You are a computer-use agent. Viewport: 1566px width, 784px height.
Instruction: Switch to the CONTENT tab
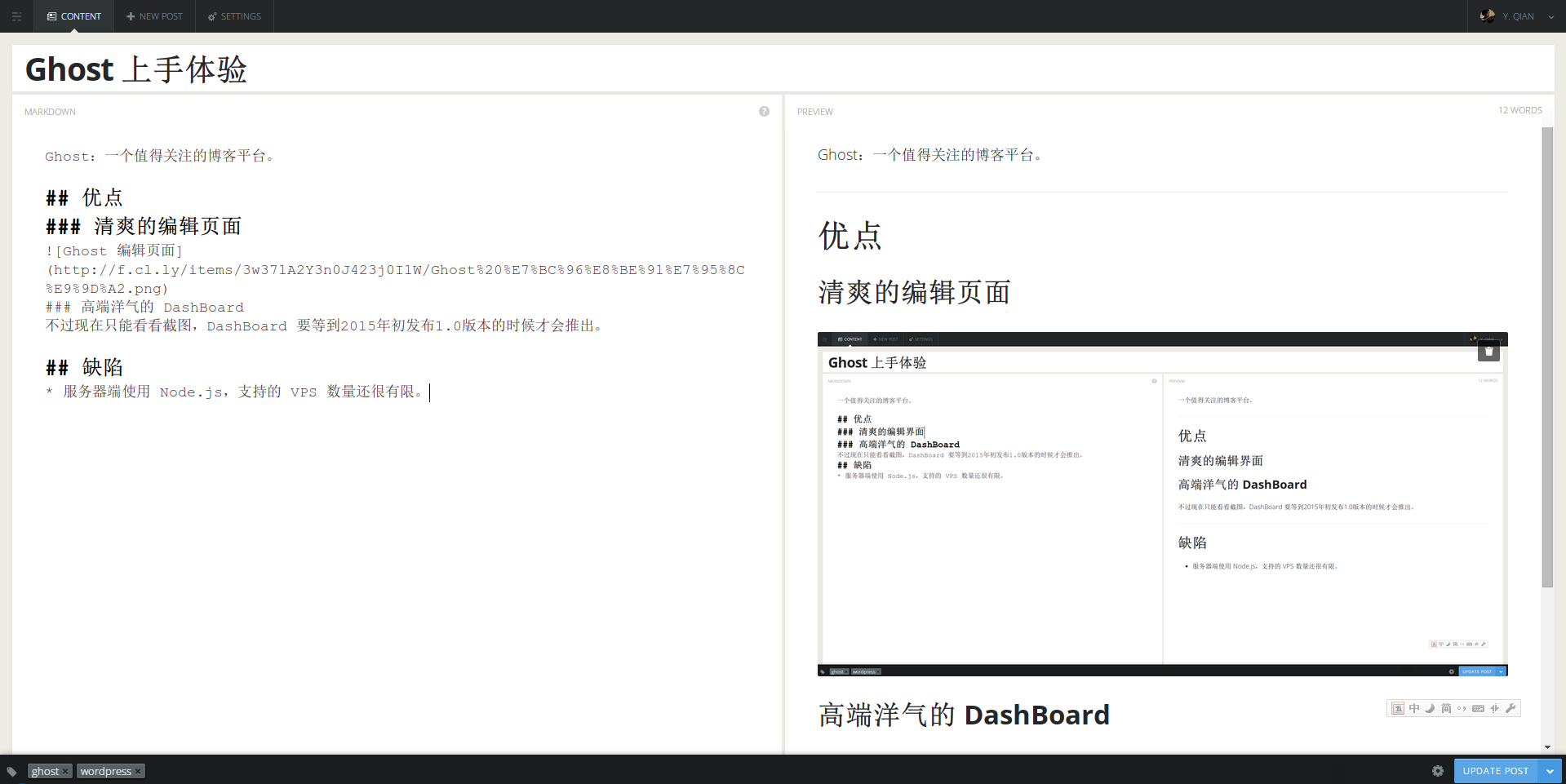coord(74,16)
